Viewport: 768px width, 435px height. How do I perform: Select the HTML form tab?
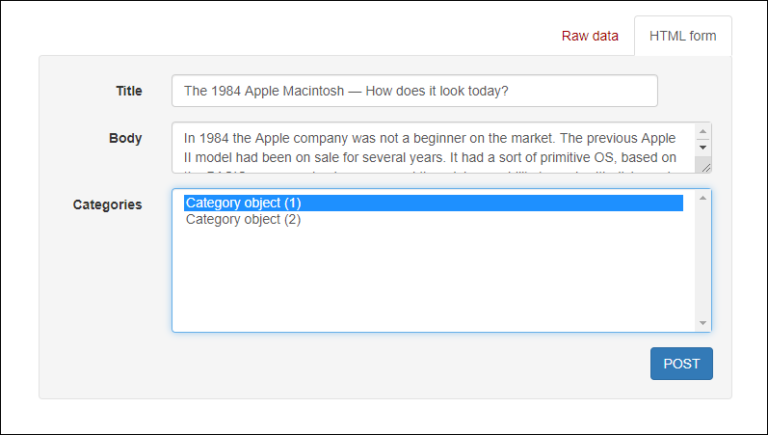click(682, 36)
